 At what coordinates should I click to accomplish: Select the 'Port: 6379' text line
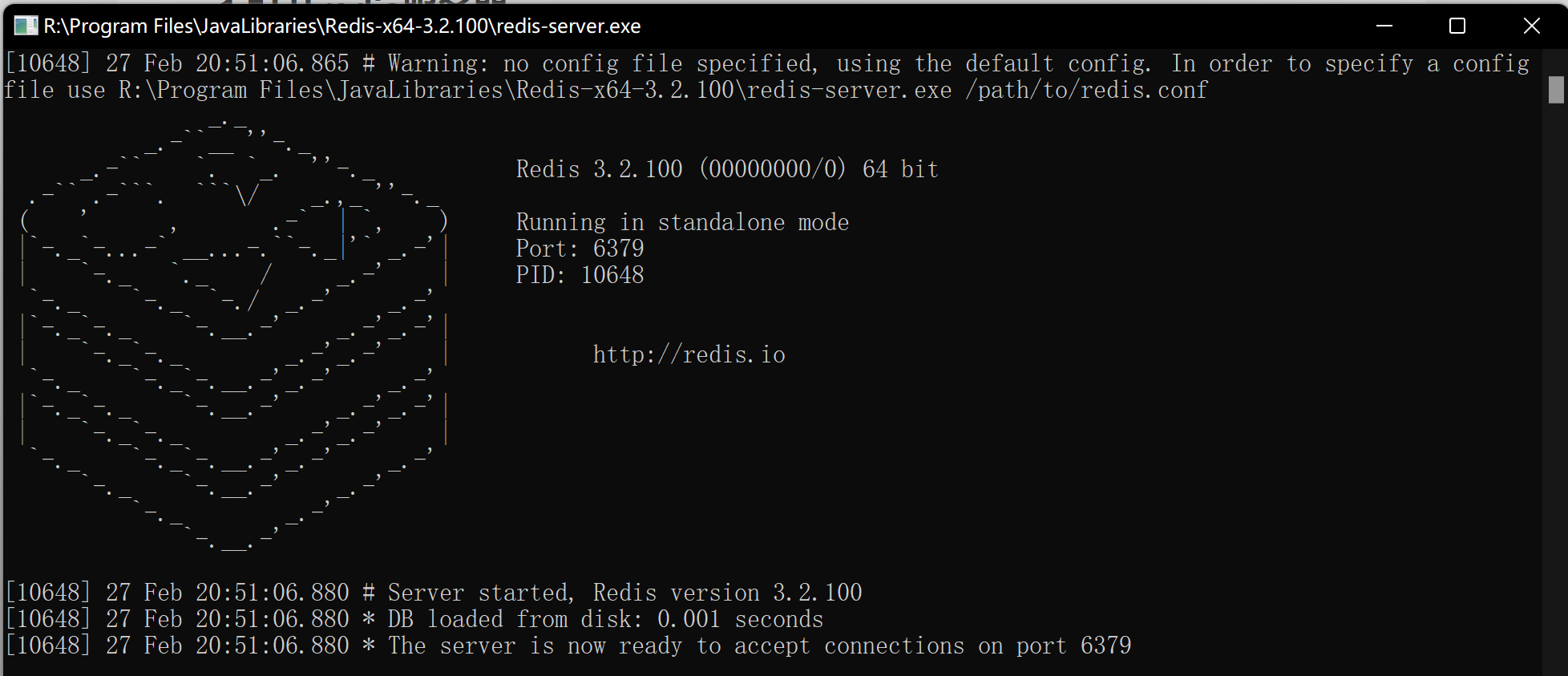[x=580, y=248]
